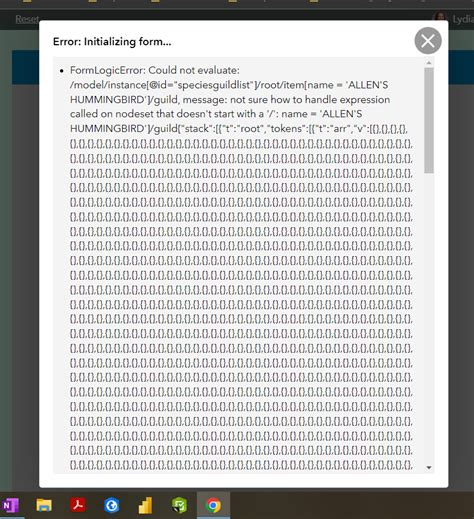Click the 'speciesguildlist' instance path text

(x=214, y=85)
